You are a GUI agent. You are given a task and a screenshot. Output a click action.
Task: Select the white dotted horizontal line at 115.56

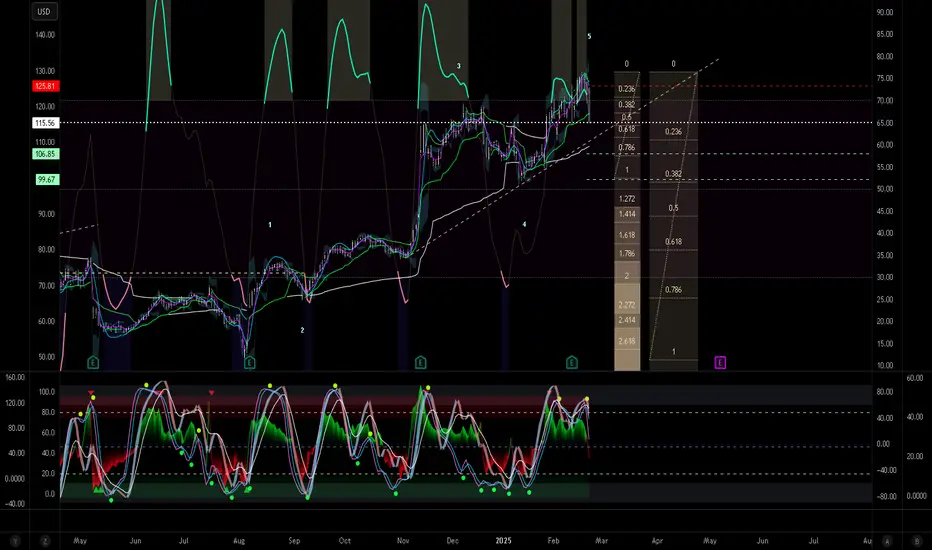pyautogui.click(x=465, y=123)
